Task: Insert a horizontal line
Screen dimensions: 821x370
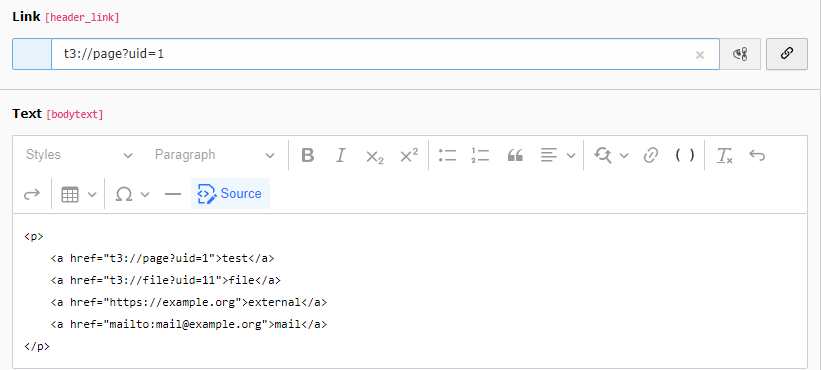Action: coord(173,194)
